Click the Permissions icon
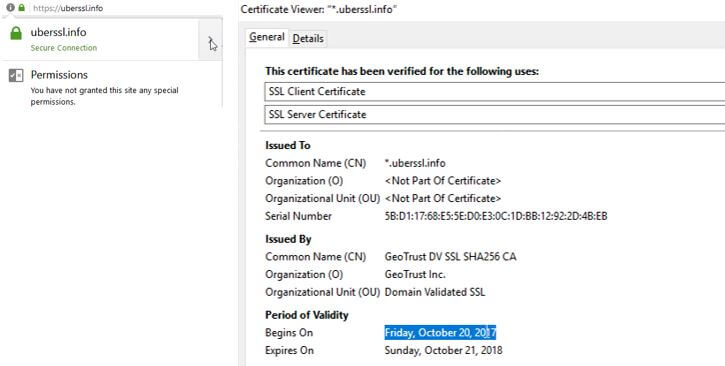Viewport: 725px width, 366px height. [x=16, y=75]
